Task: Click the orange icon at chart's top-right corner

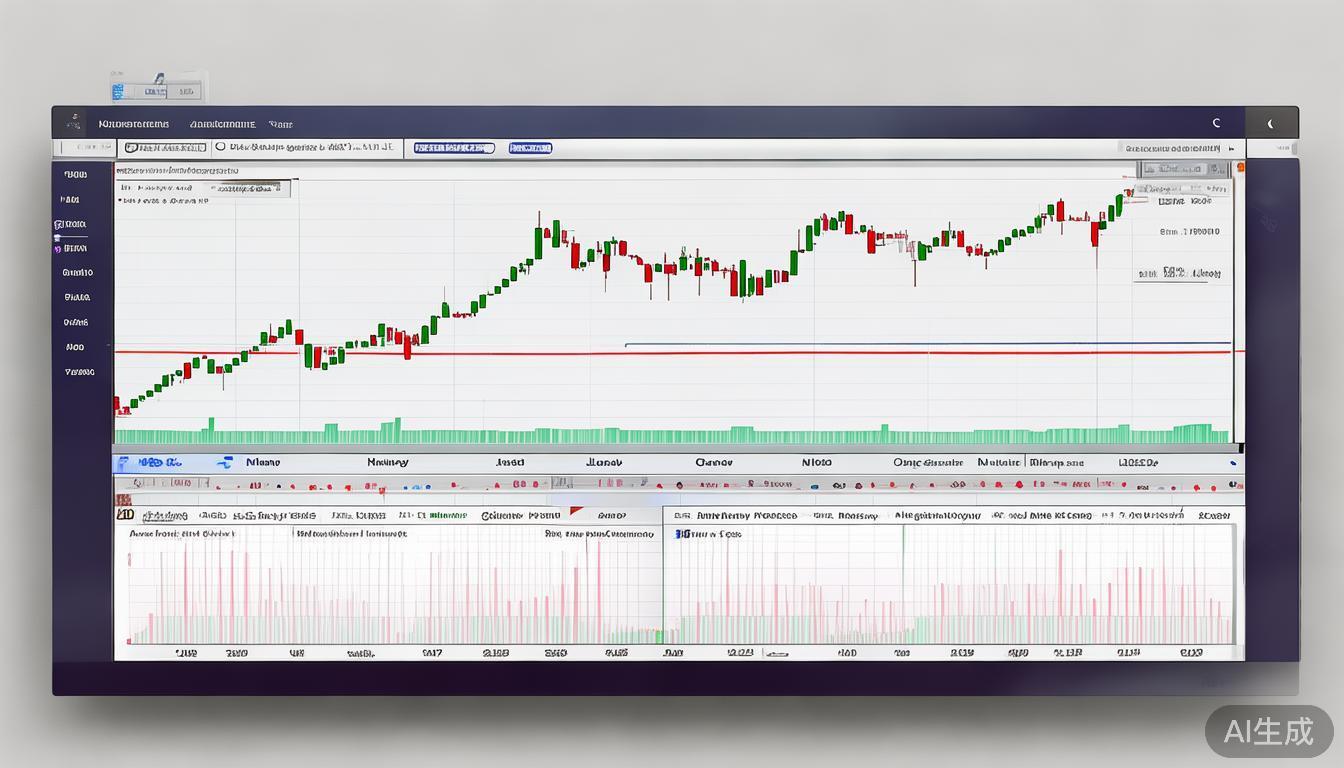Action: 1240,168
